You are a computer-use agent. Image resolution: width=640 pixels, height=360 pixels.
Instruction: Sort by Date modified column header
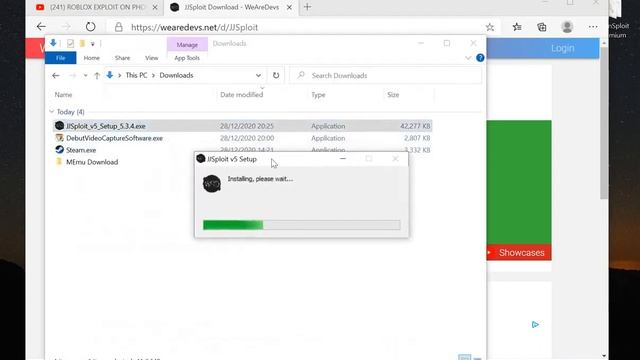(241, 95)
